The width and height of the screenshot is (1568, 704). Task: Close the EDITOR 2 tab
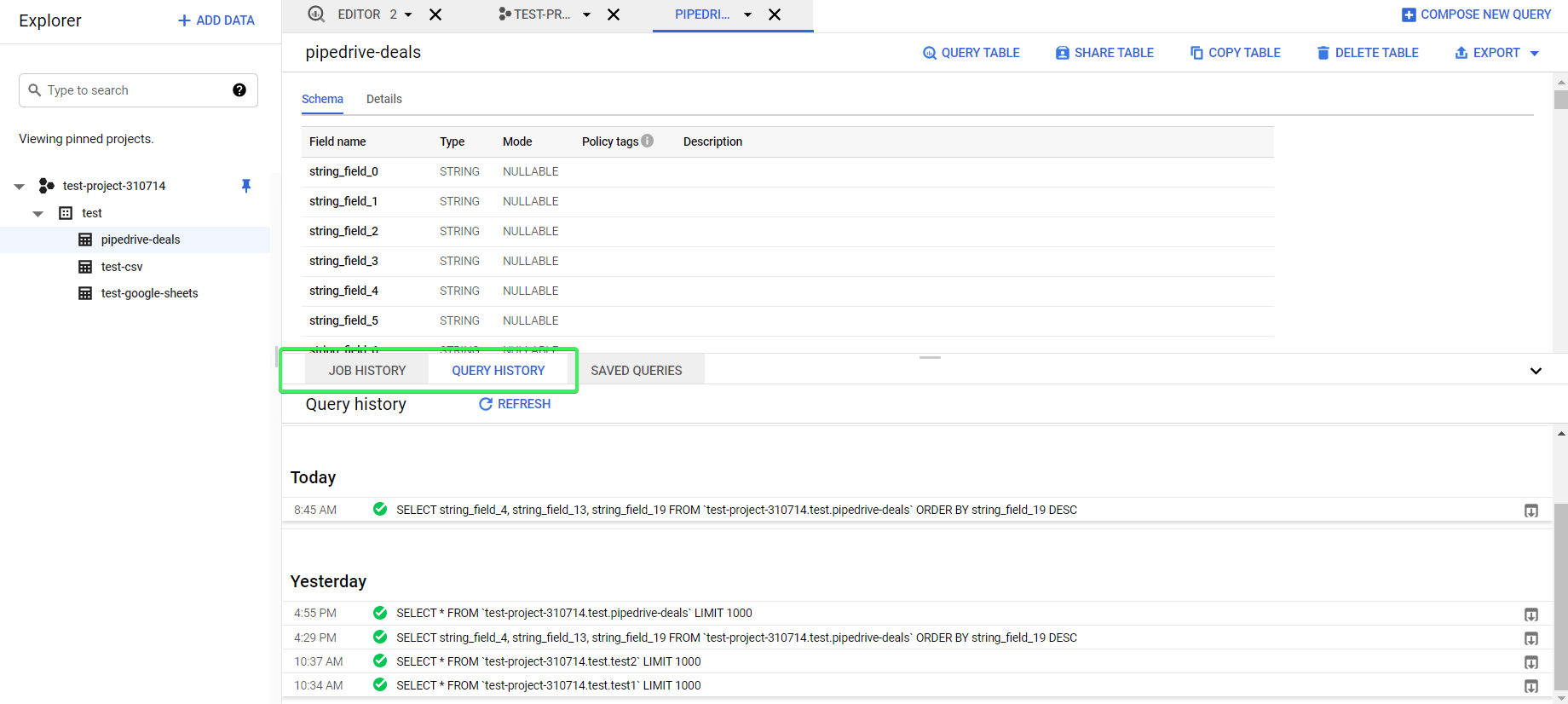click(x=435, y=14)
